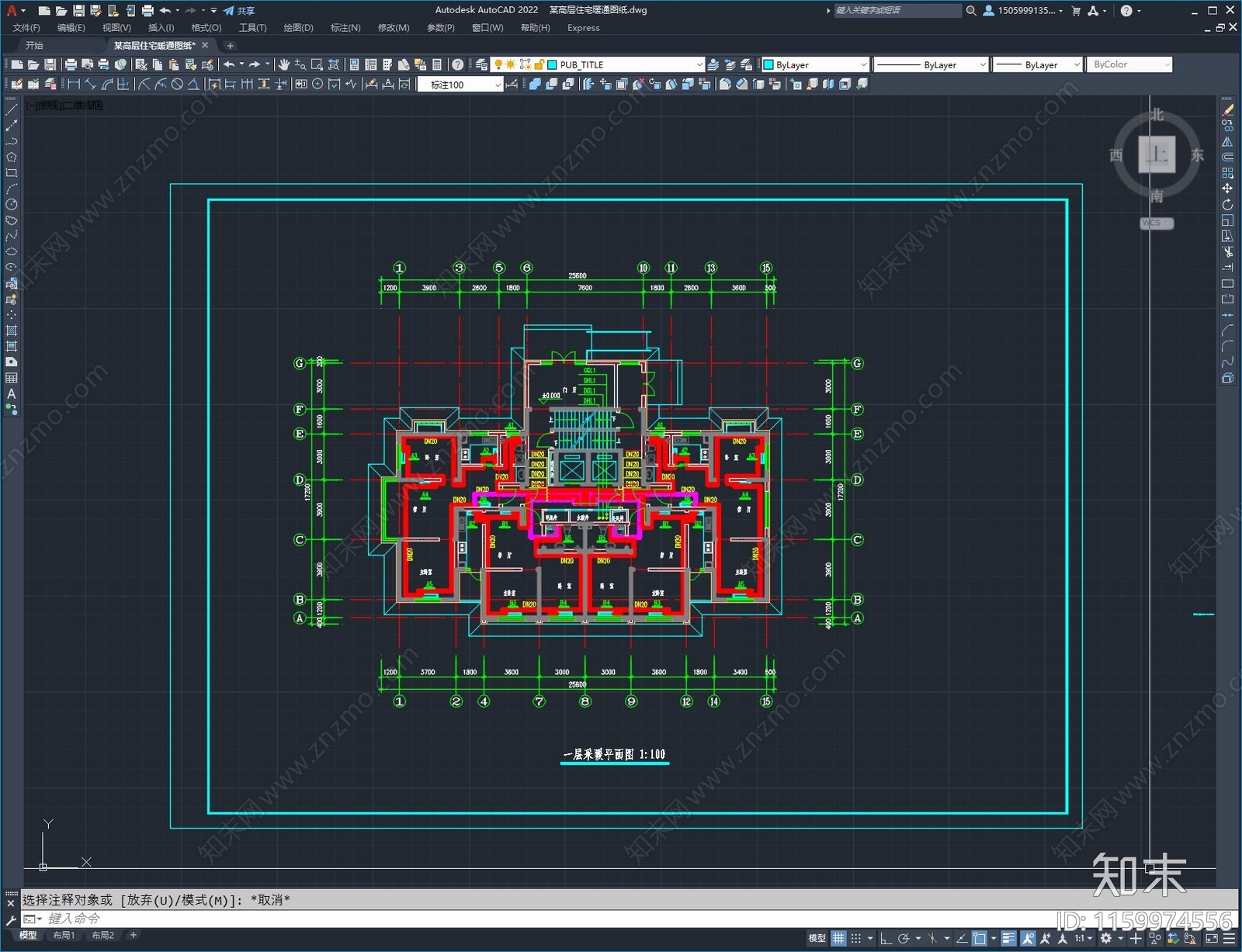Select the Erase tool

click(x=1227, y=110)
